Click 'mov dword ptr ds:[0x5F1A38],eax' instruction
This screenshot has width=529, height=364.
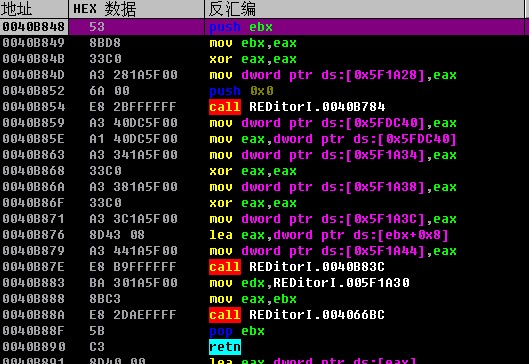(x=333, y=187)
